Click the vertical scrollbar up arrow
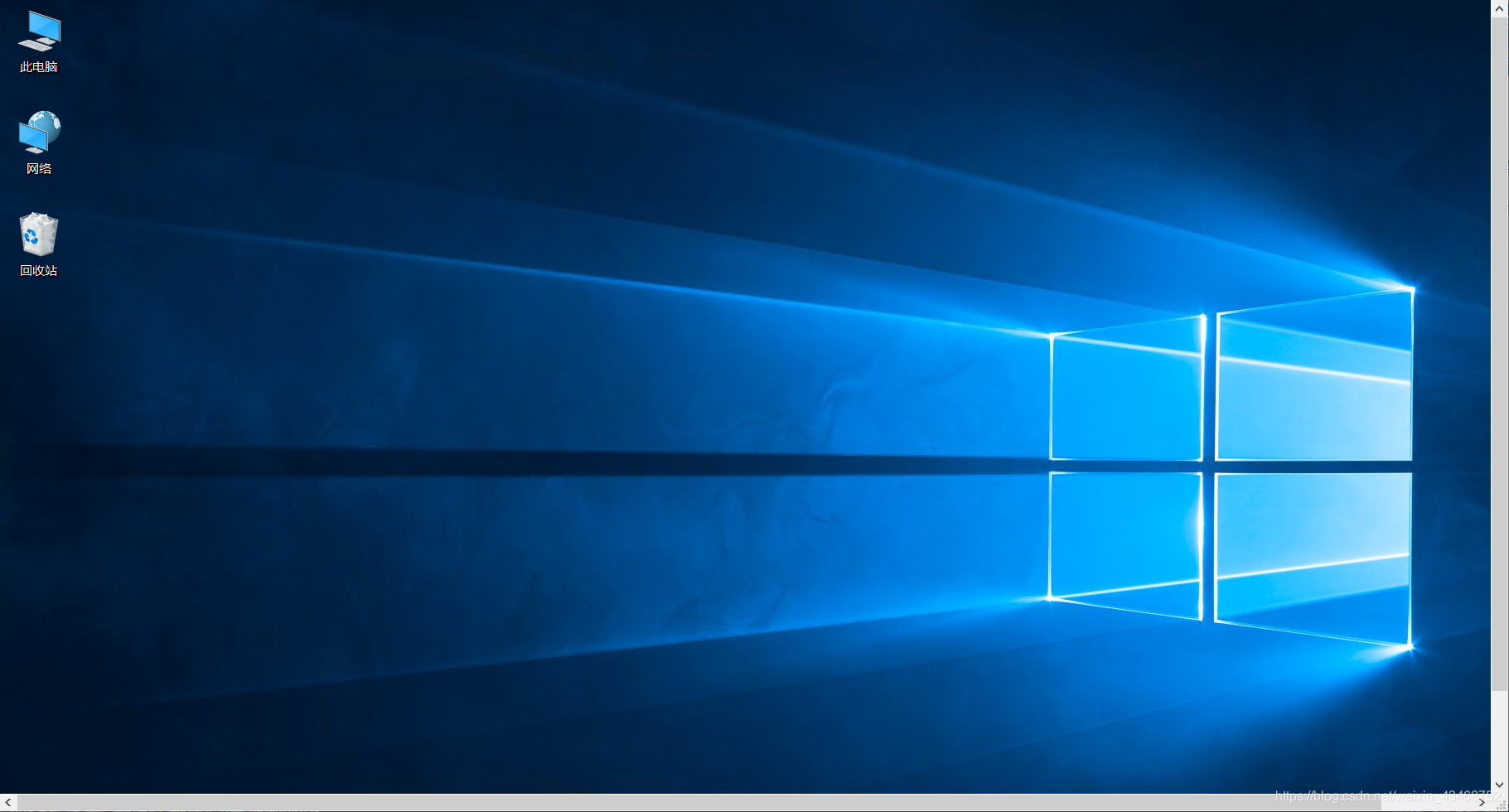 1500,8
